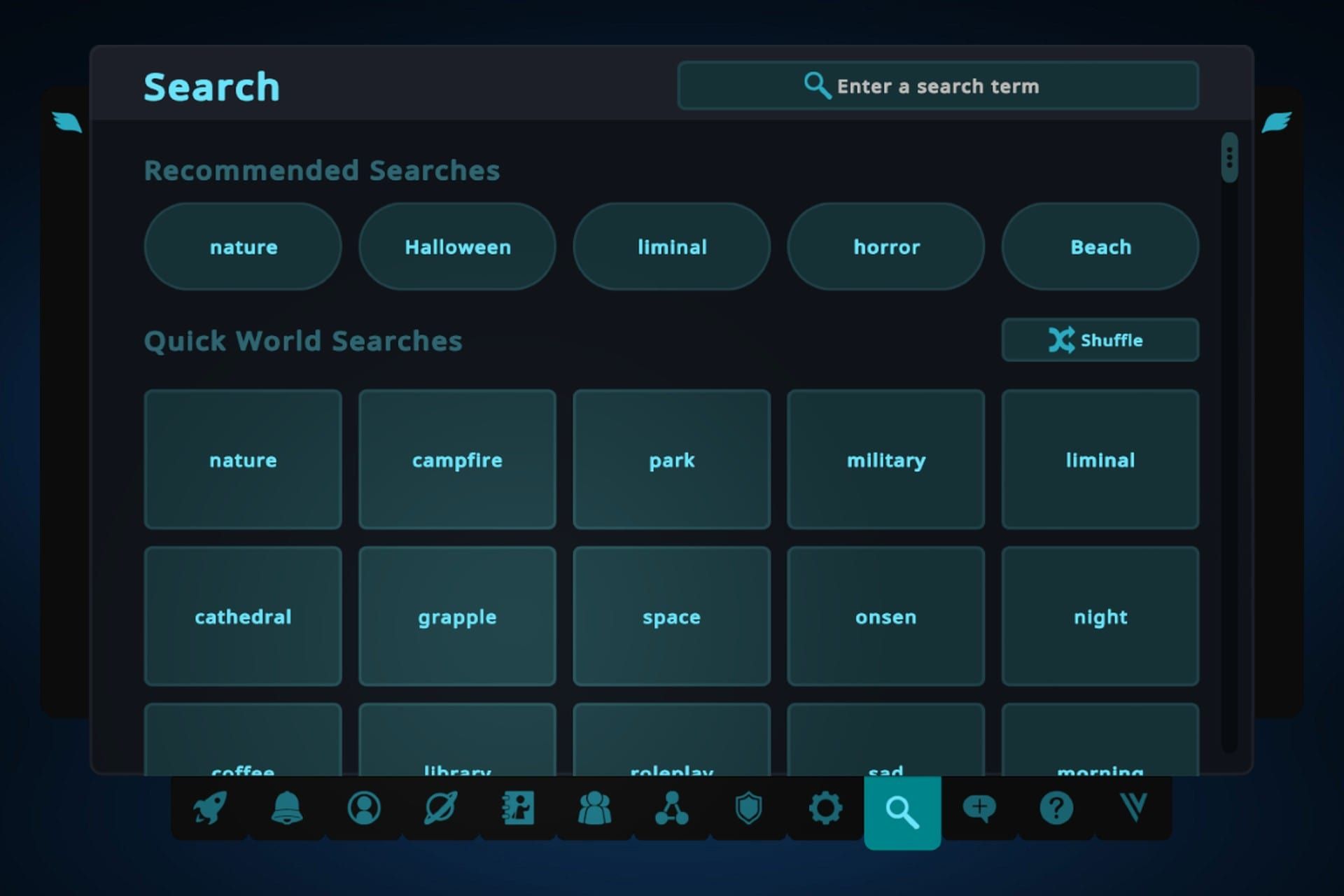This screenshot has width=1344, height=896.
Task: Click the feedback chat bubble icon
Action: (979, 808)
